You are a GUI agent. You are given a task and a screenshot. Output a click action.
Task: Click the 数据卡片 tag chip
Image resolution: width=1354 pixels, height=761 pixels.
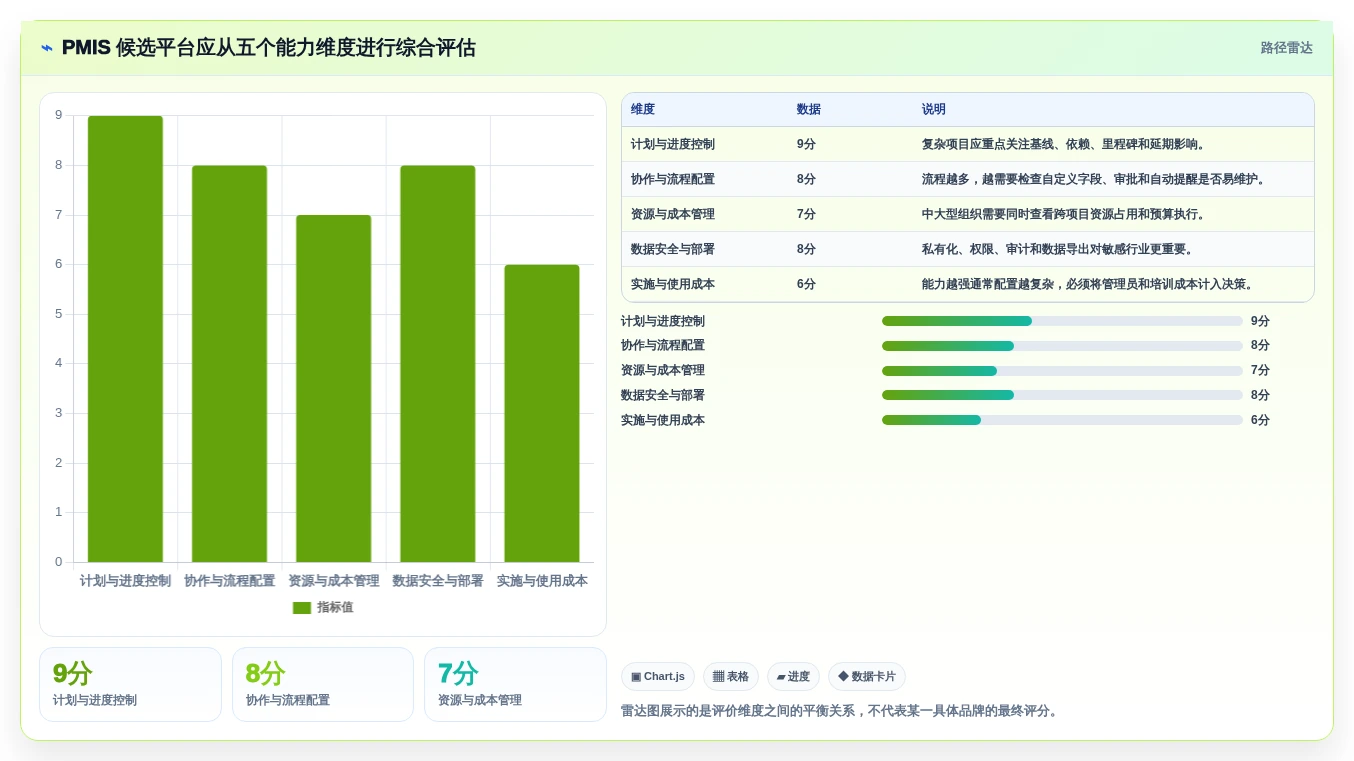click(x=867, y=677)
